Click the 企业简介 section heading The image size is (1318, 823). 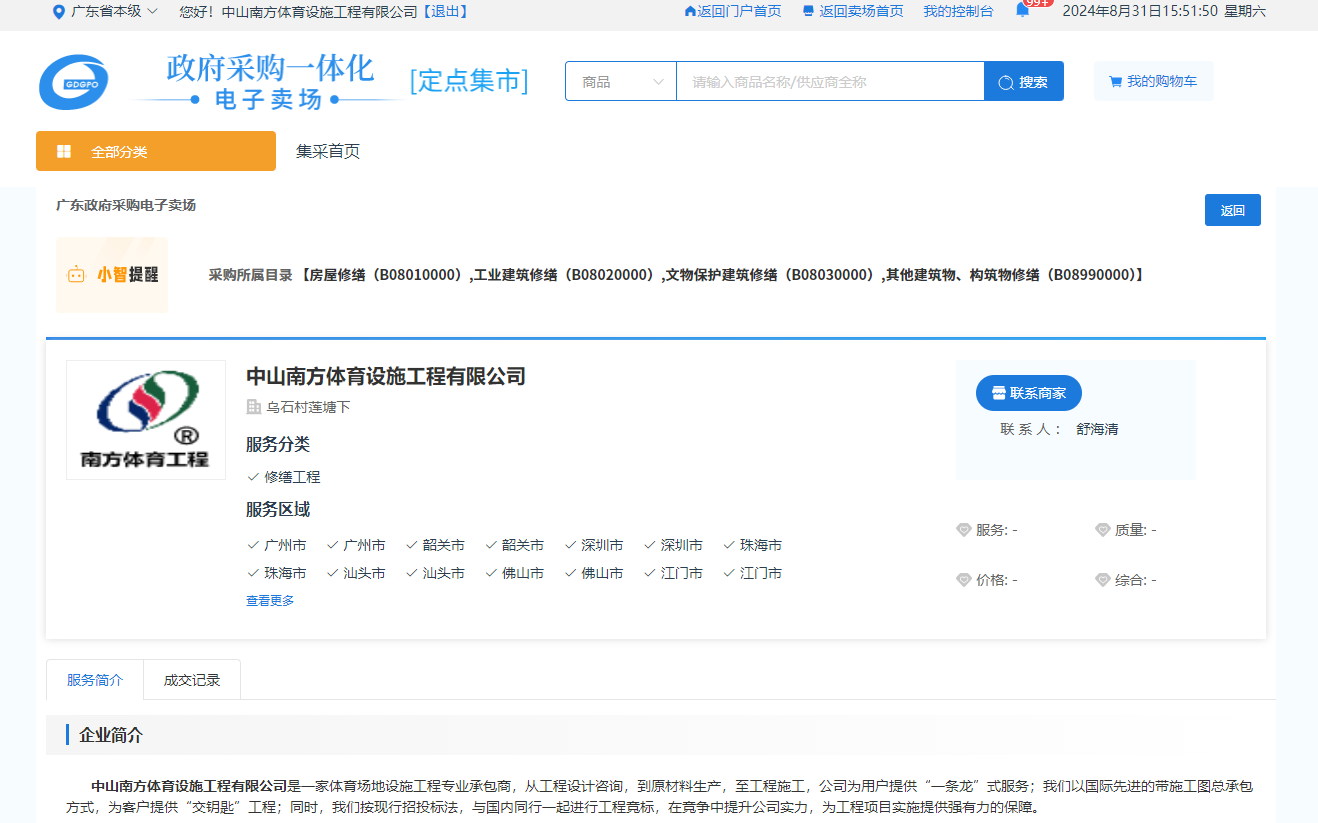pyautogui.click(x=111, y=735)
